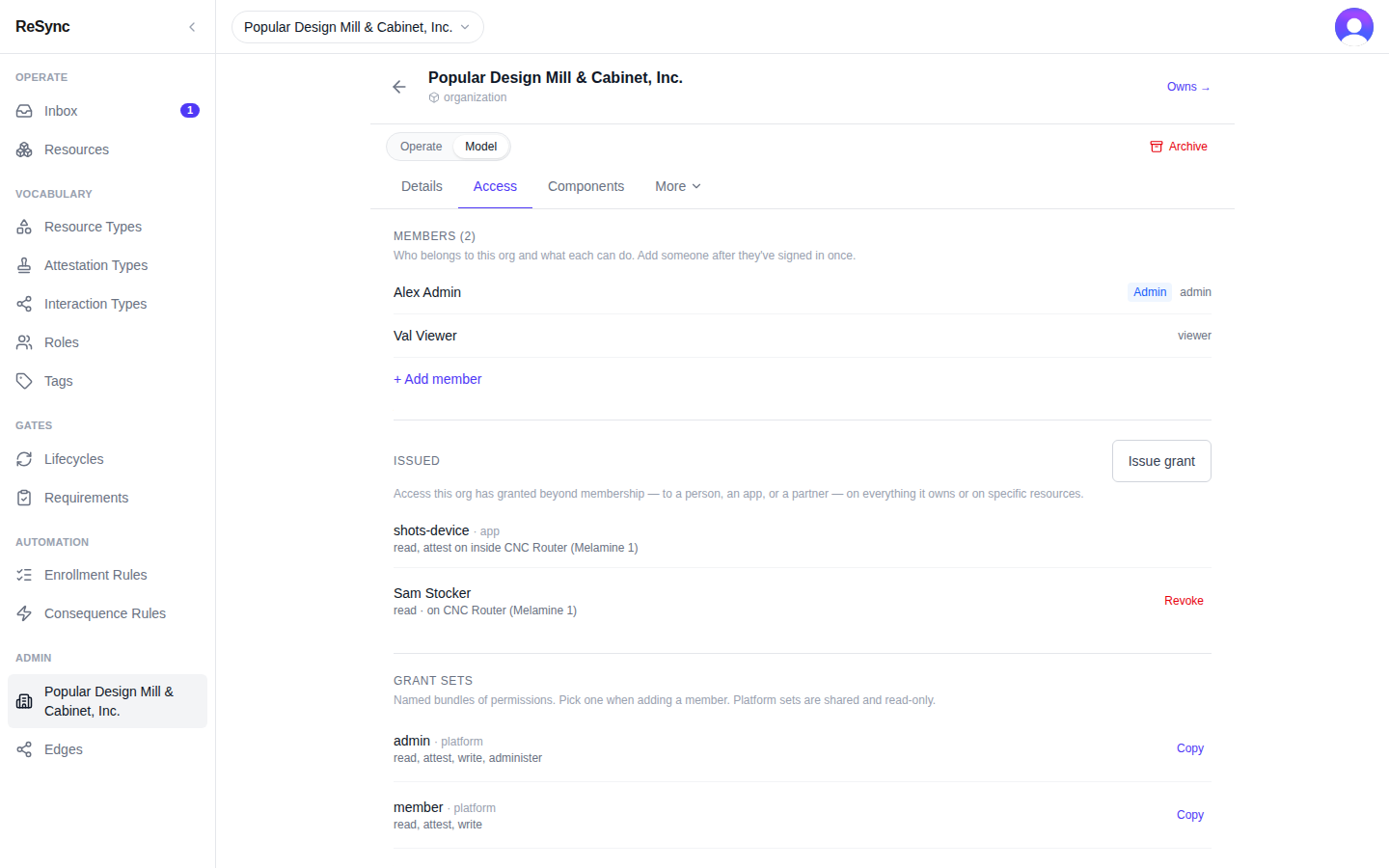This screenshot has height=868, width=1389.
Task: Expand the More tab menu
Action: tap(678, 186)
